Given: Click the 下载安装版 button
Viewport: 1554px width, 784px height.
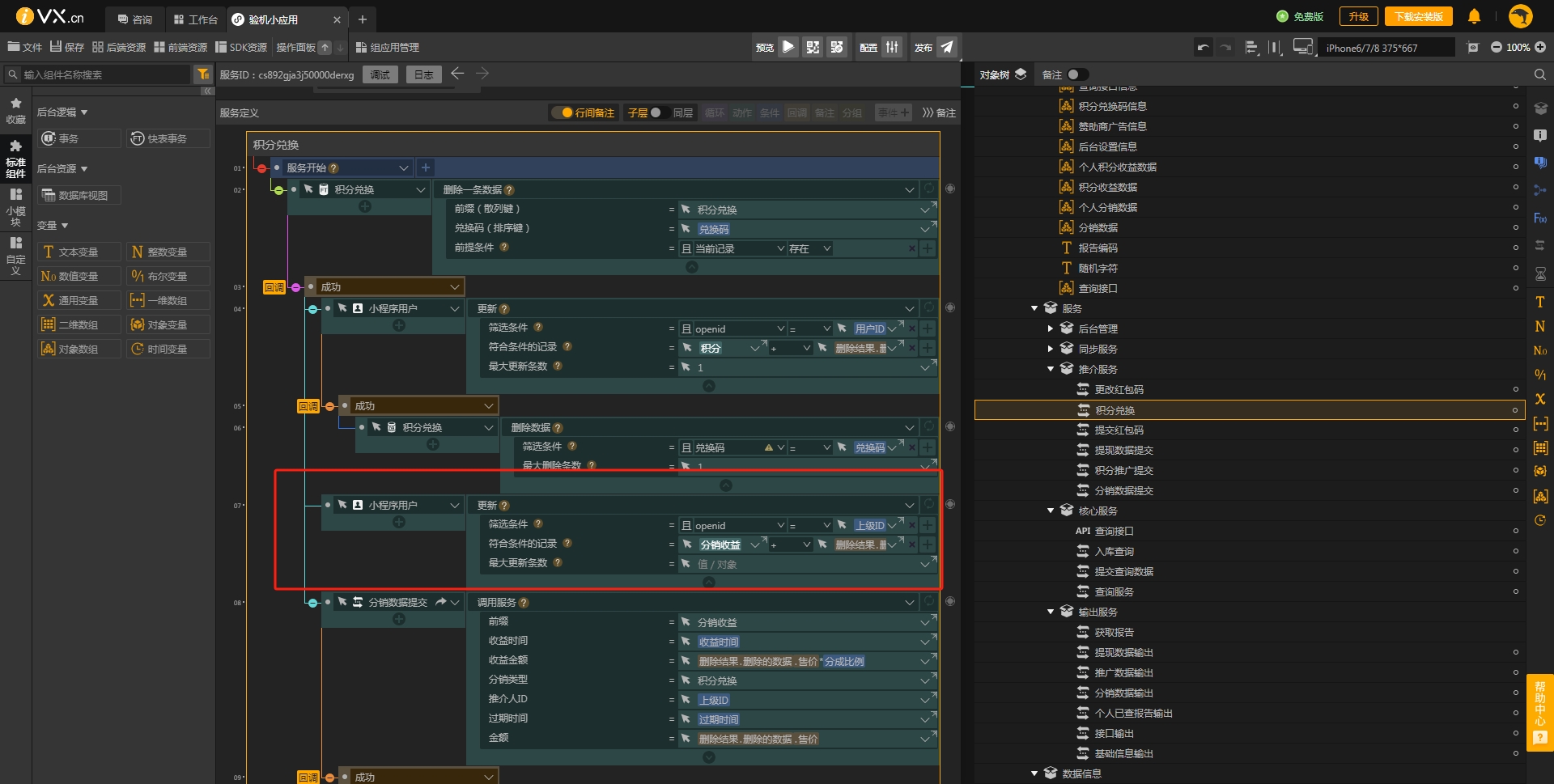Looking at the screenshot, I should tap(1419, 16).
